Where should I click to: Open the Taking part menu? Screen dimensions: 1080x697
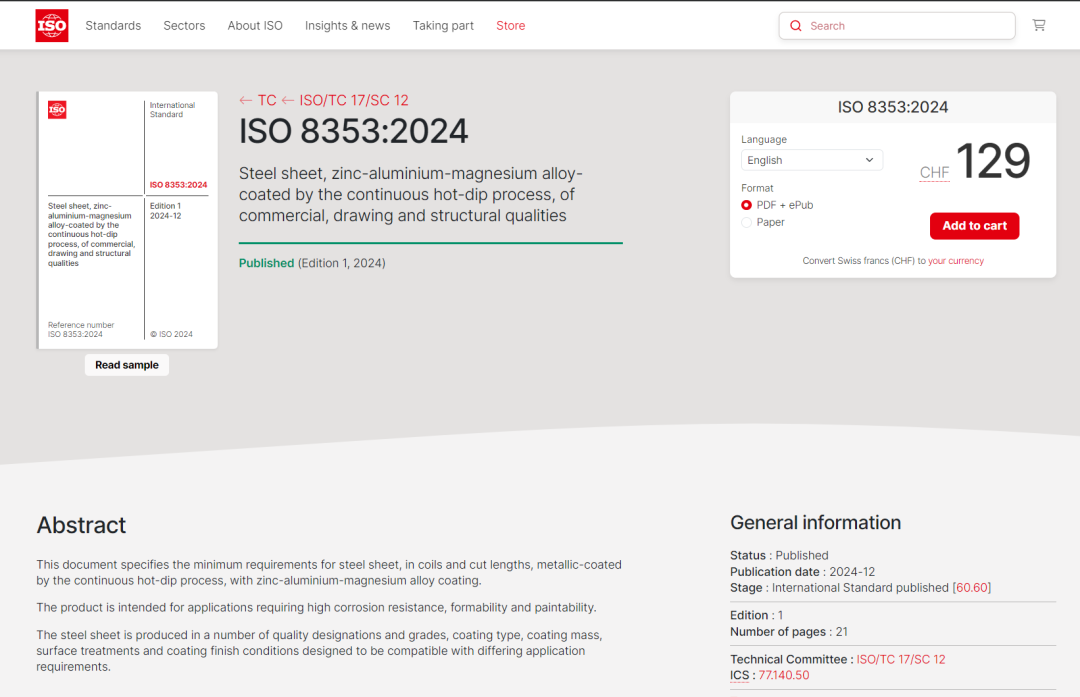coord(443,25)
